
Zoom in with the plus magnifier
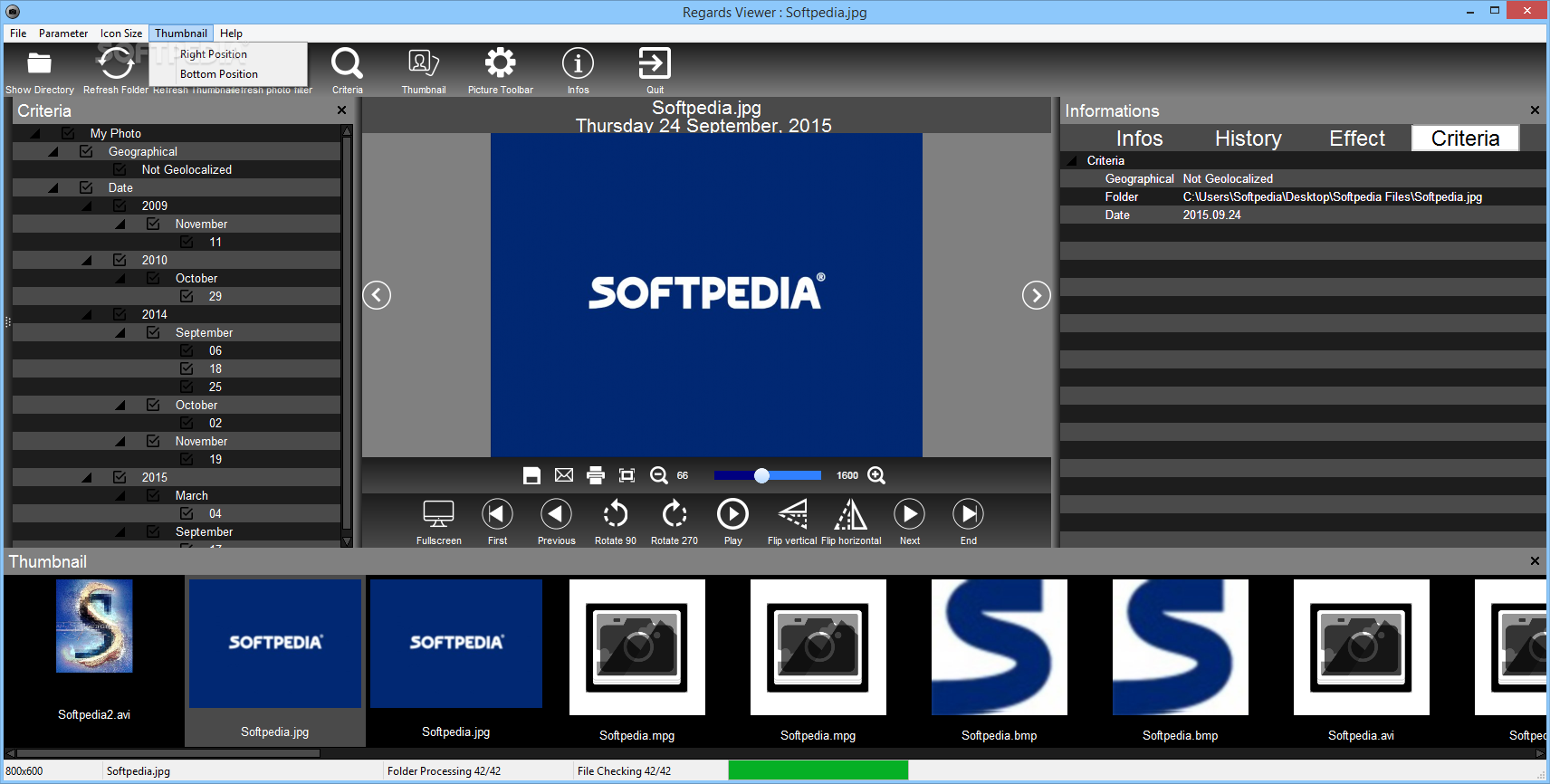pos(876,475)
